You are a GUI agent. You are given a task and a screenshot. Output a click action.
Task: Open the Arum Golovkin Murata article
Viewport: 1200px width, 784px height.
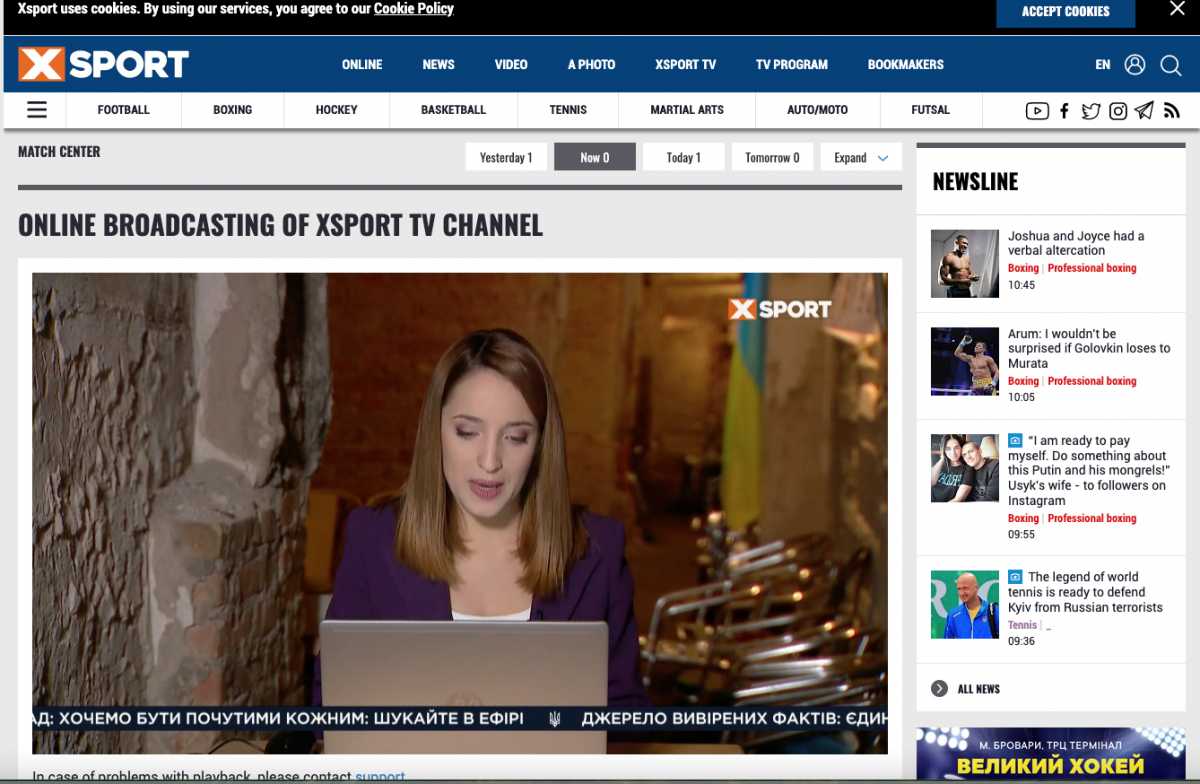coord(1089,349)
